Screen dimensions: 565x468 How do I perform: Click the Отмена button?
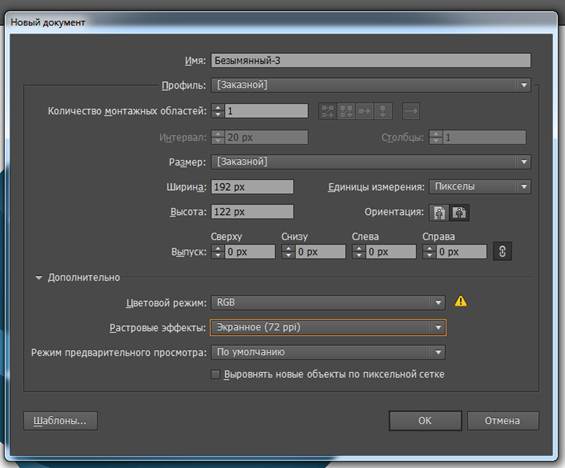[x=503, y=420]
